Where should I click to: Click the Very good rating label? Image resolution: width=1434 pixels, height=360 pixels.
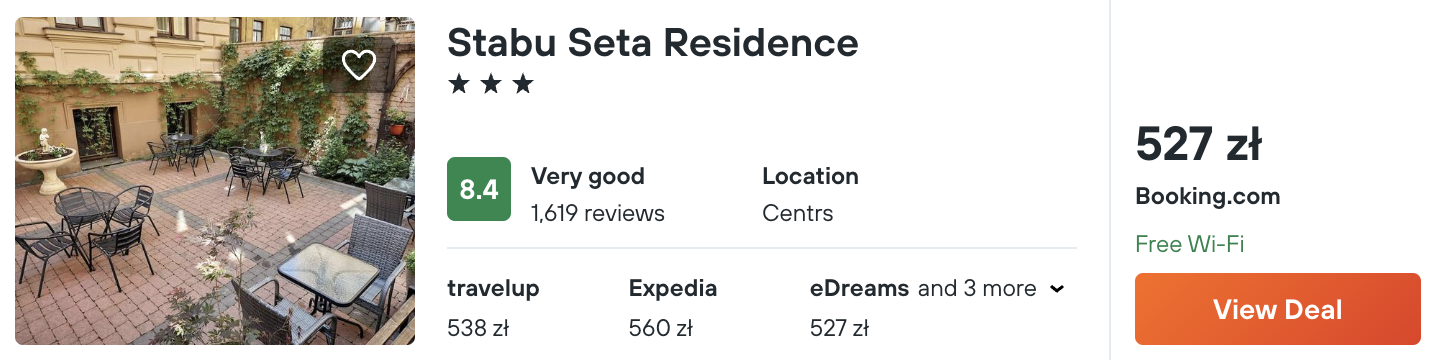click(588, 176)
